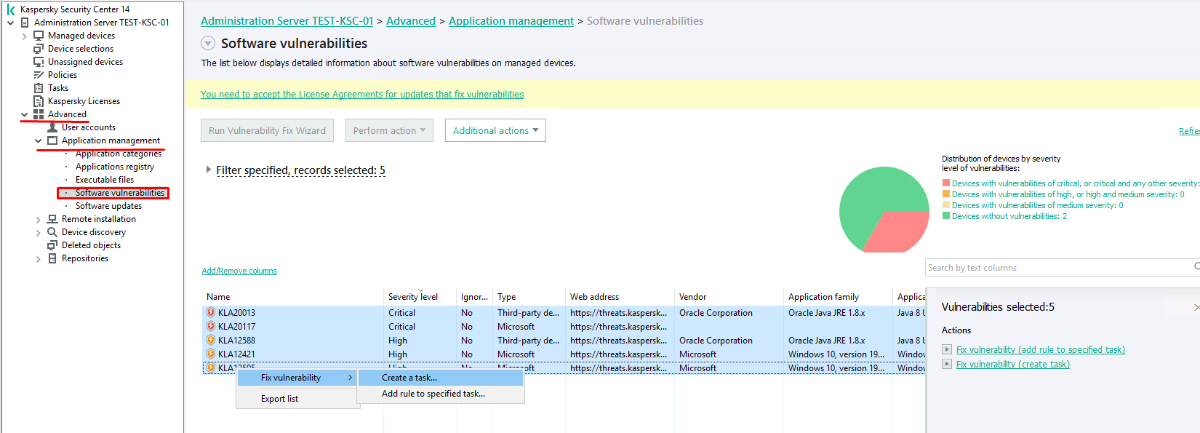1200x433 pixels.
Task: Click the Device discovery magnifier icon
Action: pyautogui.click(x=53, y=232)
